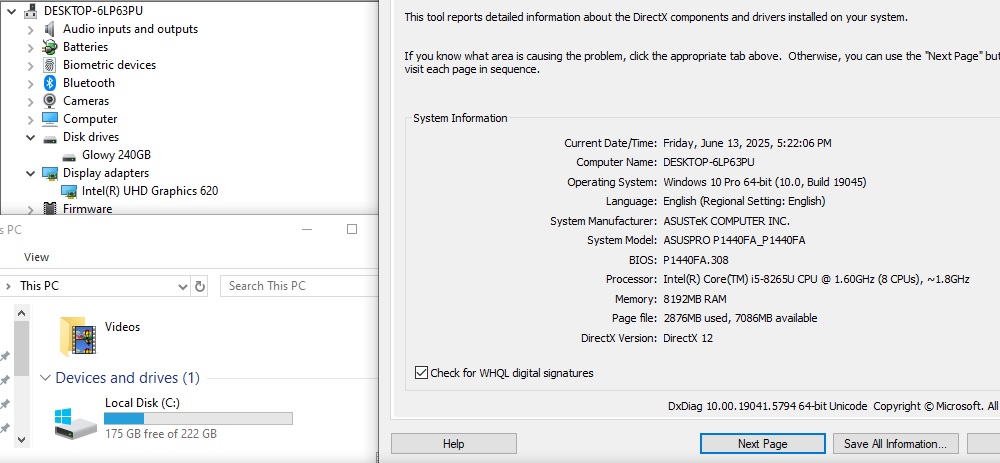Screen dimensions: 1000x463
Task: Click the maximize icon of the This PC window
Action: pyautogui.click(x=351, y=229)
